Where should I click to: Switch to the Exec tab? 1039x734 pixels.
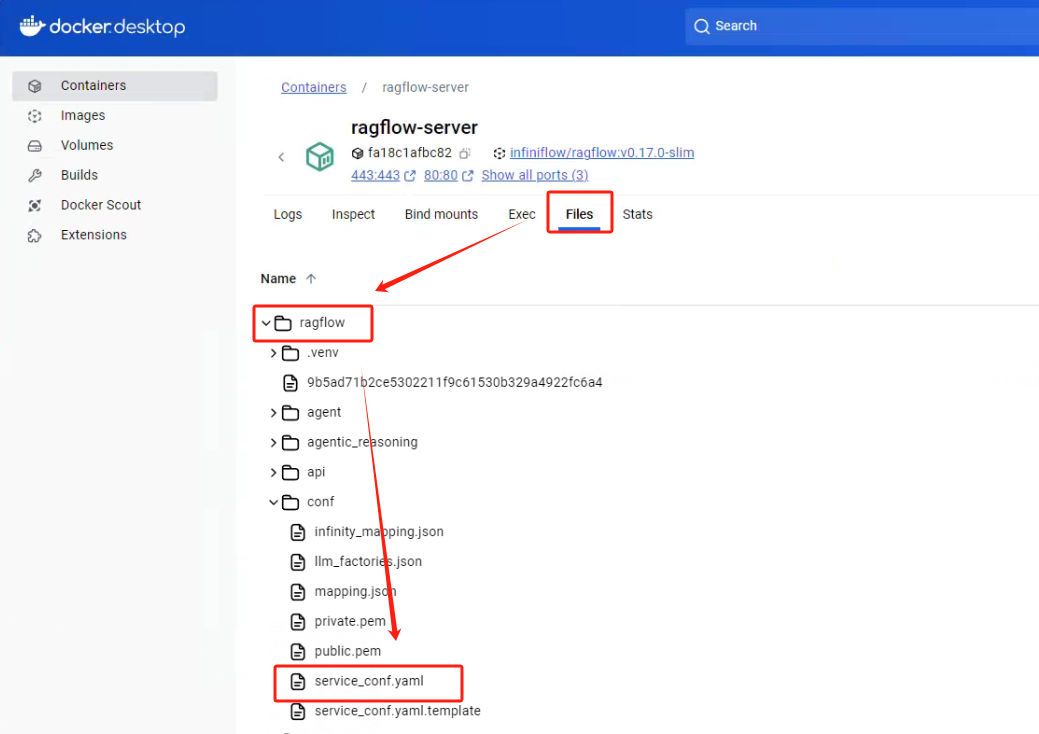(x=521, y=214)
